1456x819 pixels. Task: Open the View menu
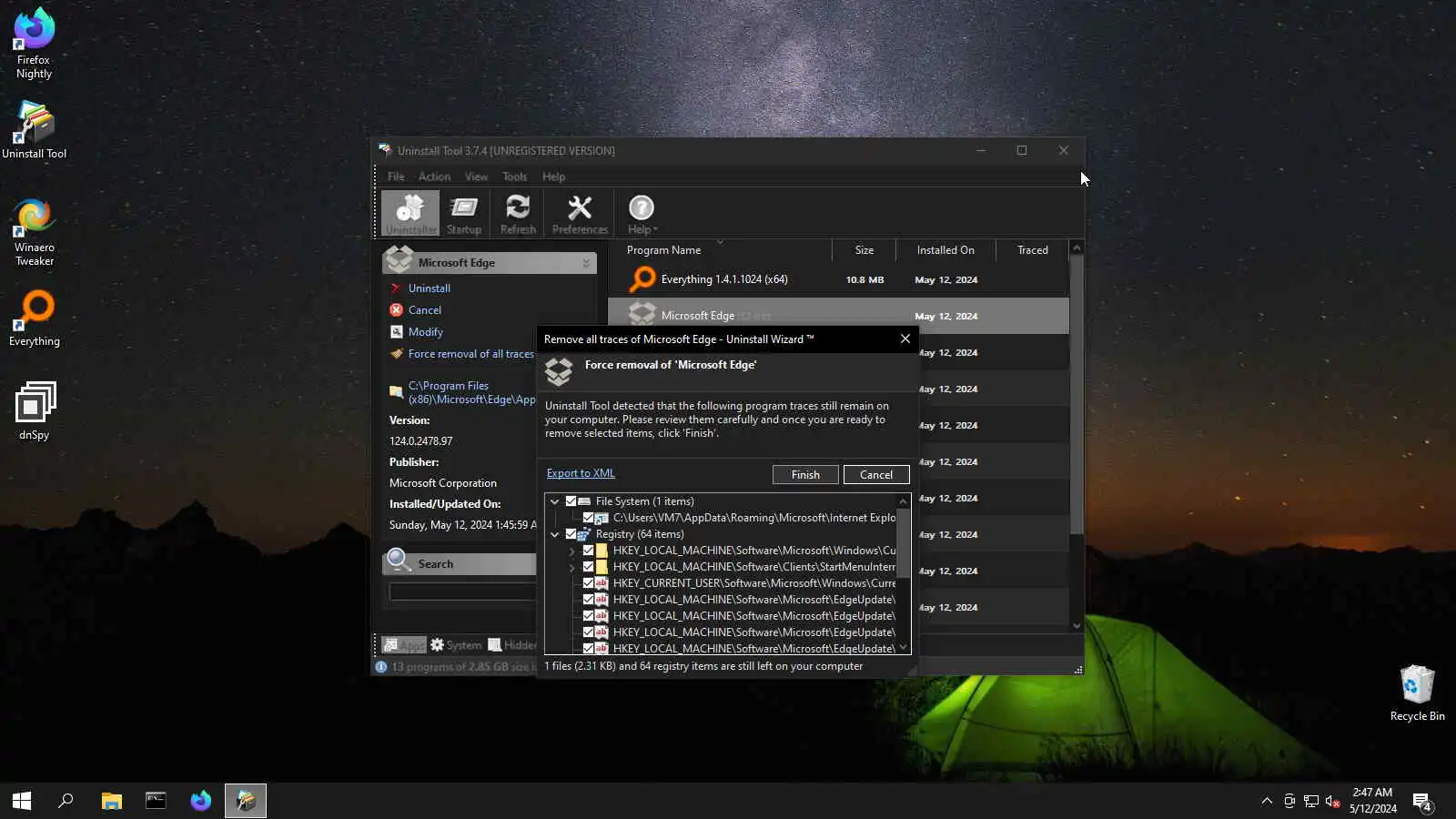(x=476, y=177)
